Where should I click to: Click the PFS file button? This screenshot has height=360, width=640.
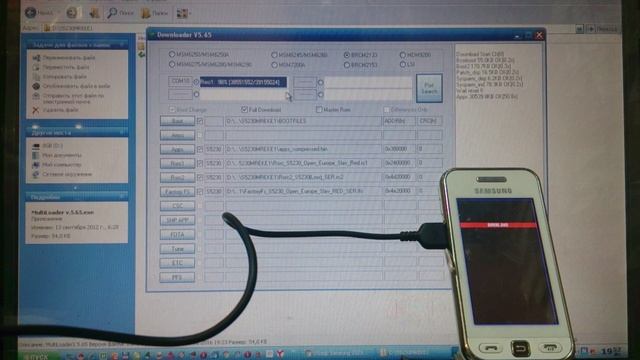tap(177, 277)
